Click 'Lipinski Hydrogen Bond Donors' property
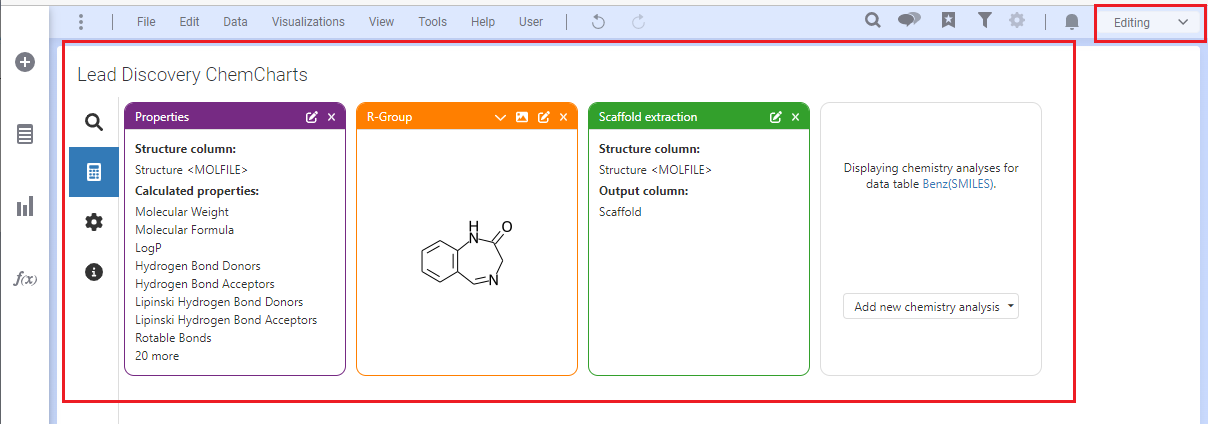 (219, 302)
